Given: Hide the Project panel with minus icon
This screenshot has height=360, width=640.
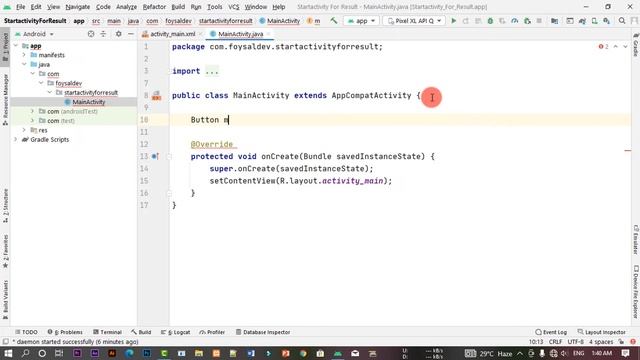Looking at the screenshot, I should [x=131, y=34].
